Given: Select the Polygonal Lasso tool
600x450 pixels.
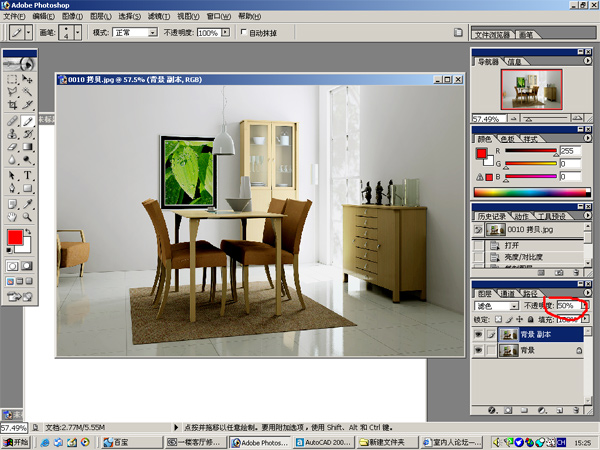Looking at the screenshot, I should pyautogui.click(x=12, y=92).
